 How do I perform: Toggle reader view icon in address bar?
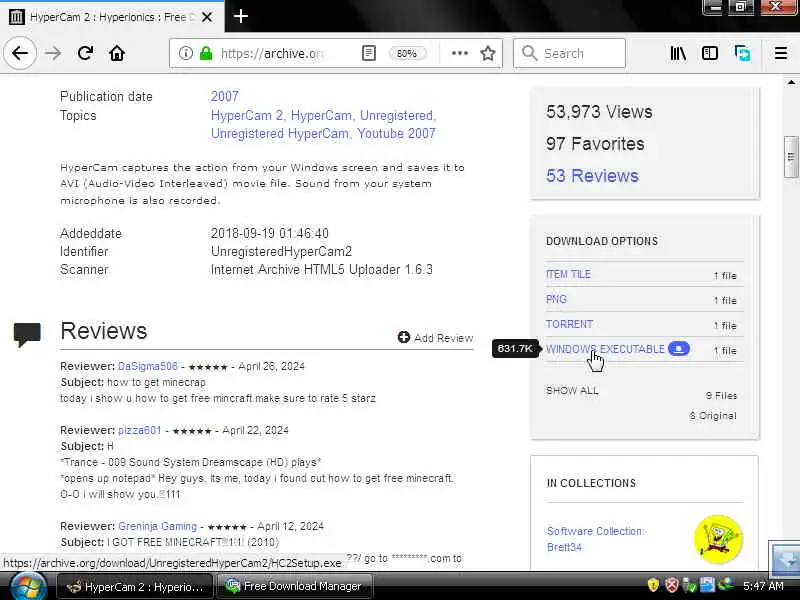[x=369, y=53]
